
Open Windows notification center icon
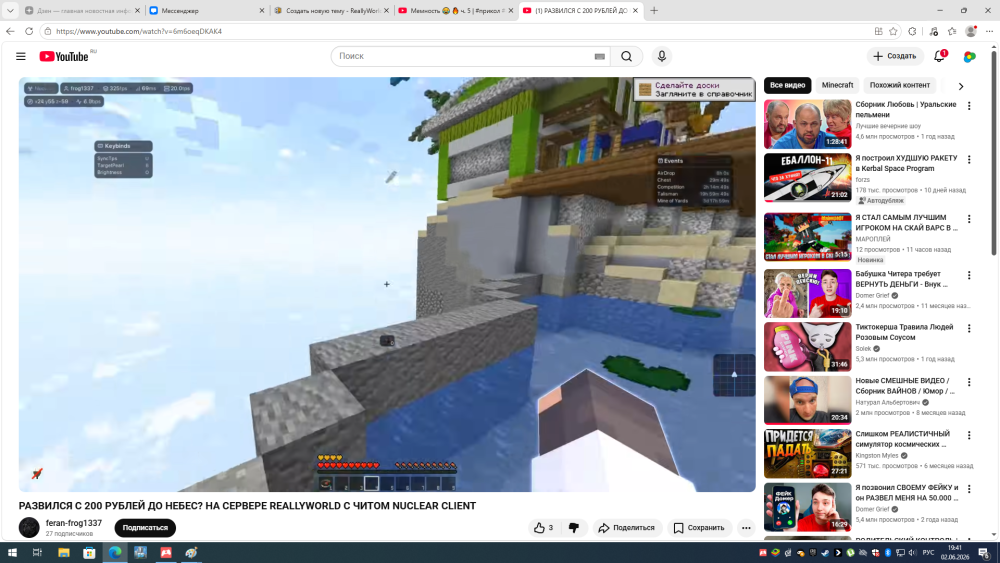tap(985, 553)
